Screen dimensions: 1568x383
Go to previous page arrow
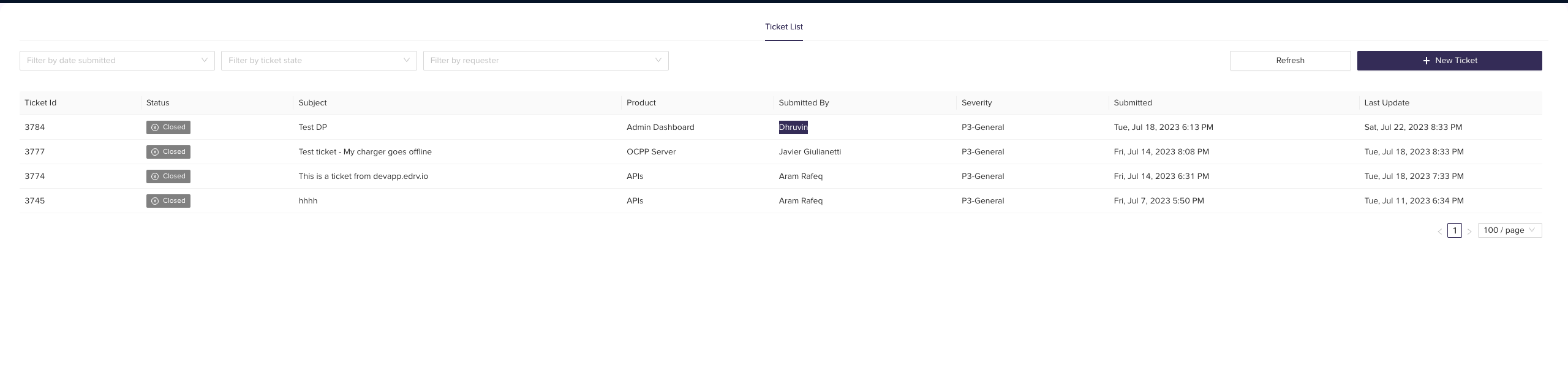click(x=1439, y=231)
